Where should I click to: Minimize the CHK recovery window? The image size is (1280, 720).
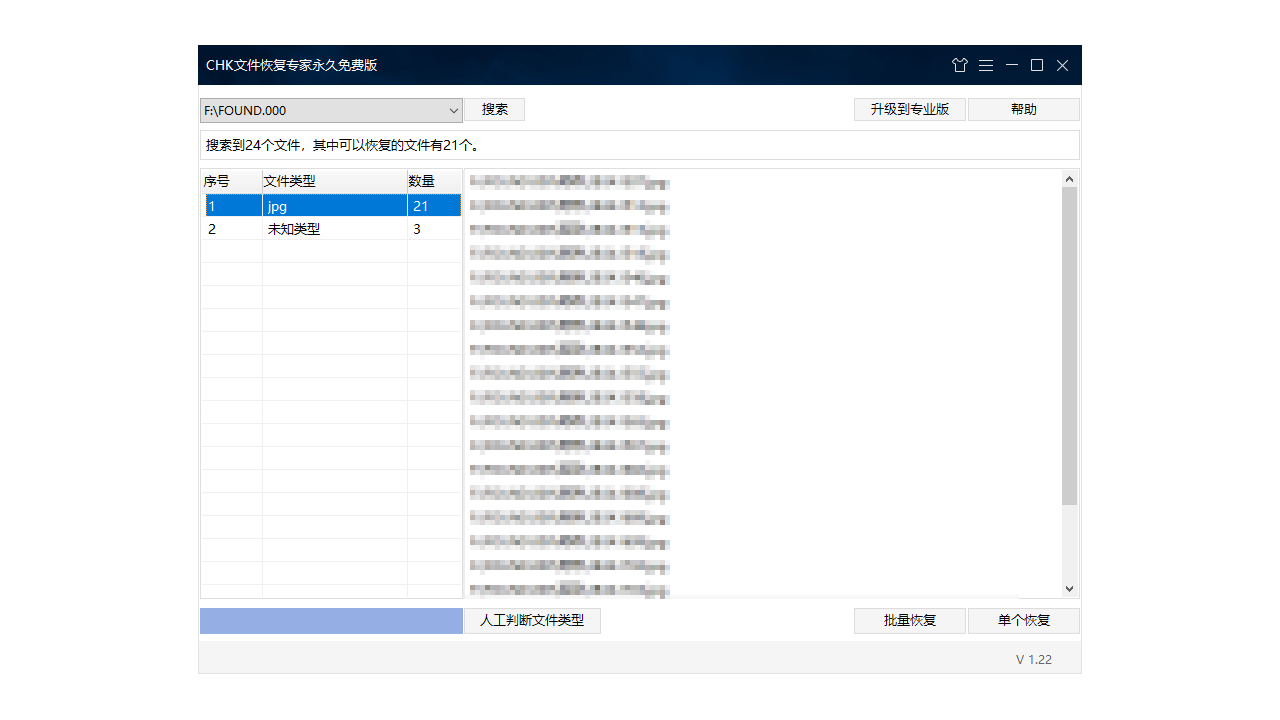[1012, 65]
